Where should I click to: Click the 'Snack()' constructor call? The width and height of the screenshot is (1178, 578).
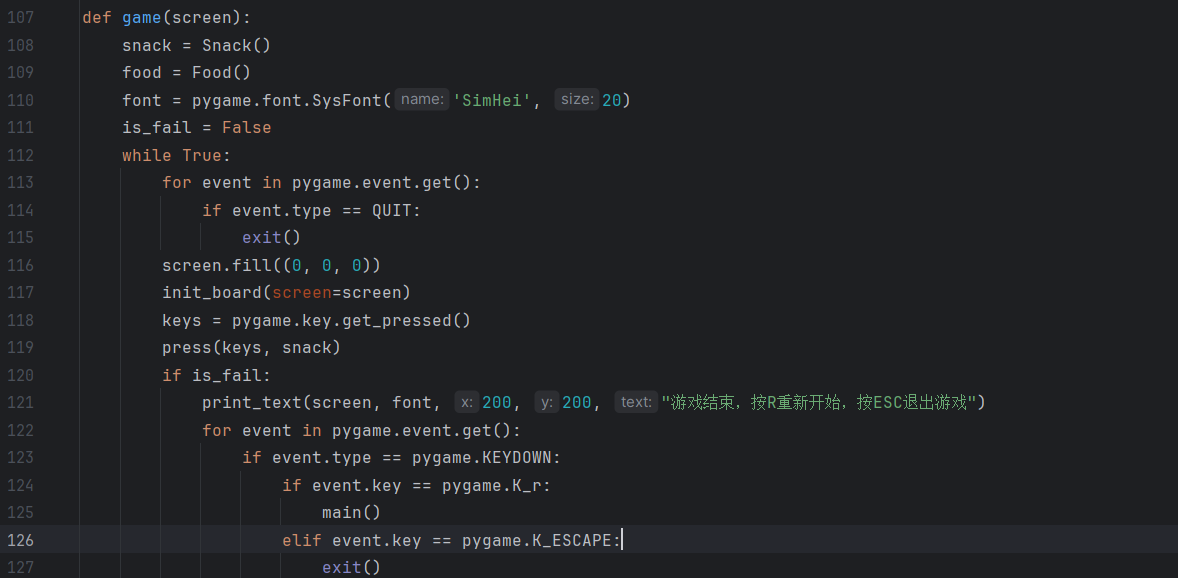(x=236, y=45)
